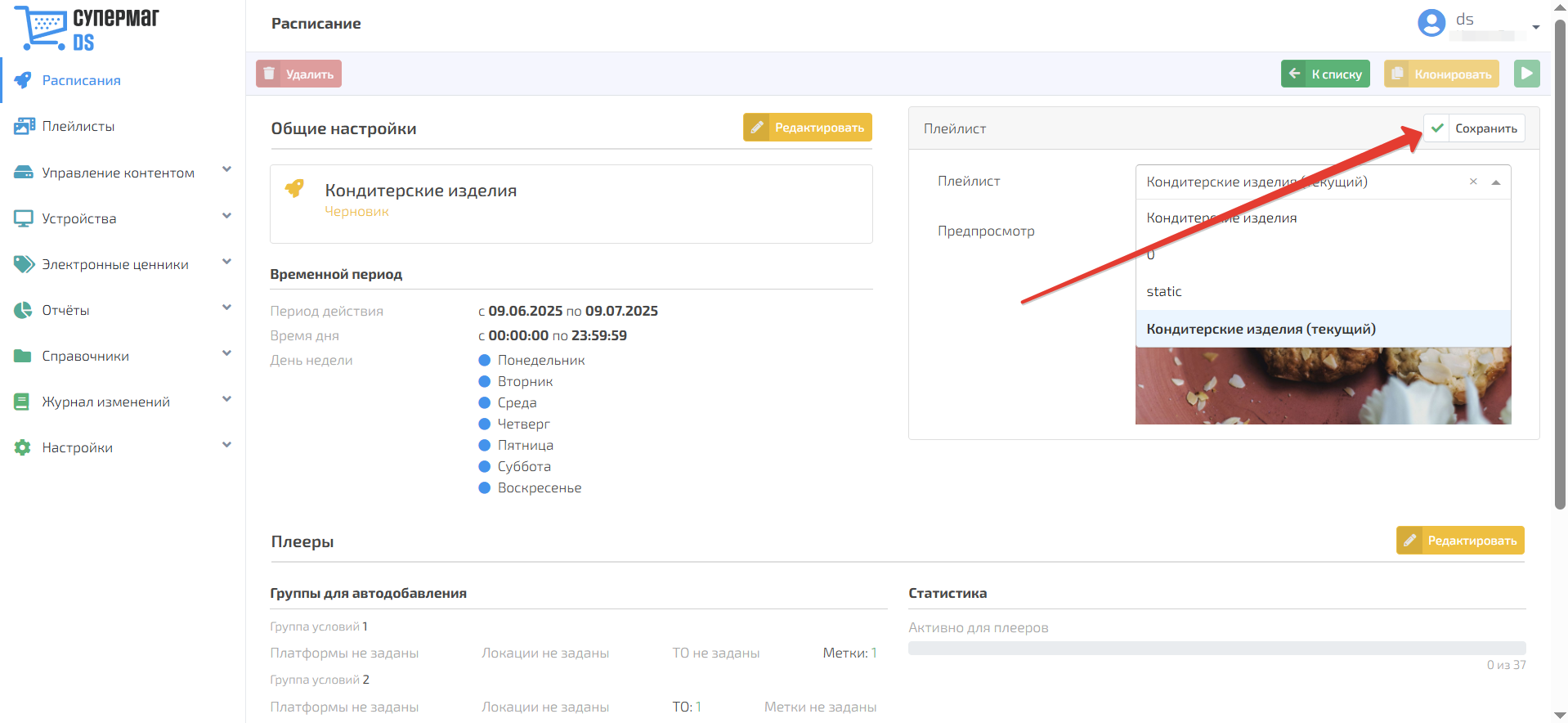
Task: Click the Клонировать button
Action: pyautogui.click(x=1441, y=74)
